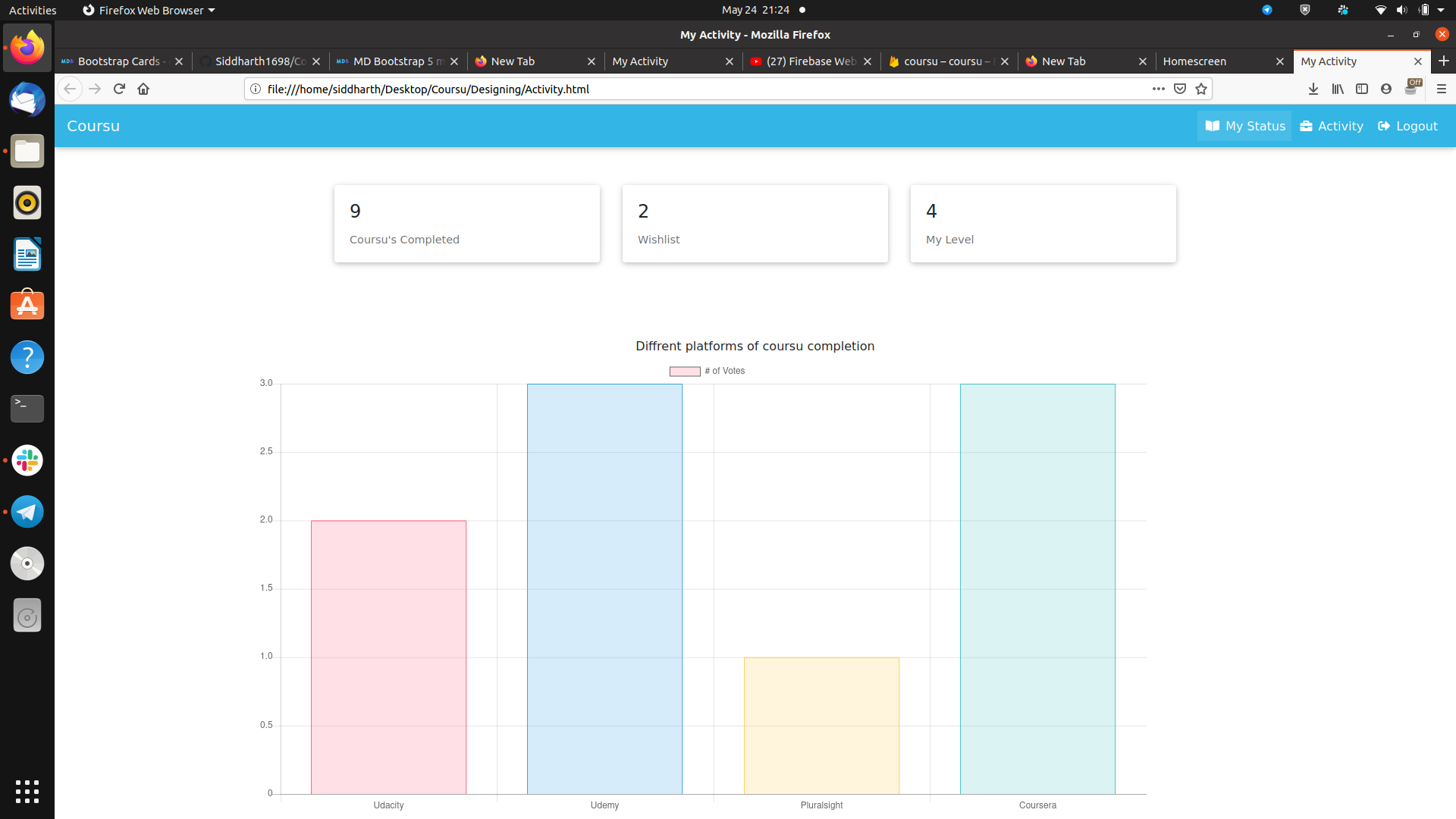The width and height of the screenshot is (1456, 819).
Task: Click the Udemy blue bar
Action: click(604, 588)
